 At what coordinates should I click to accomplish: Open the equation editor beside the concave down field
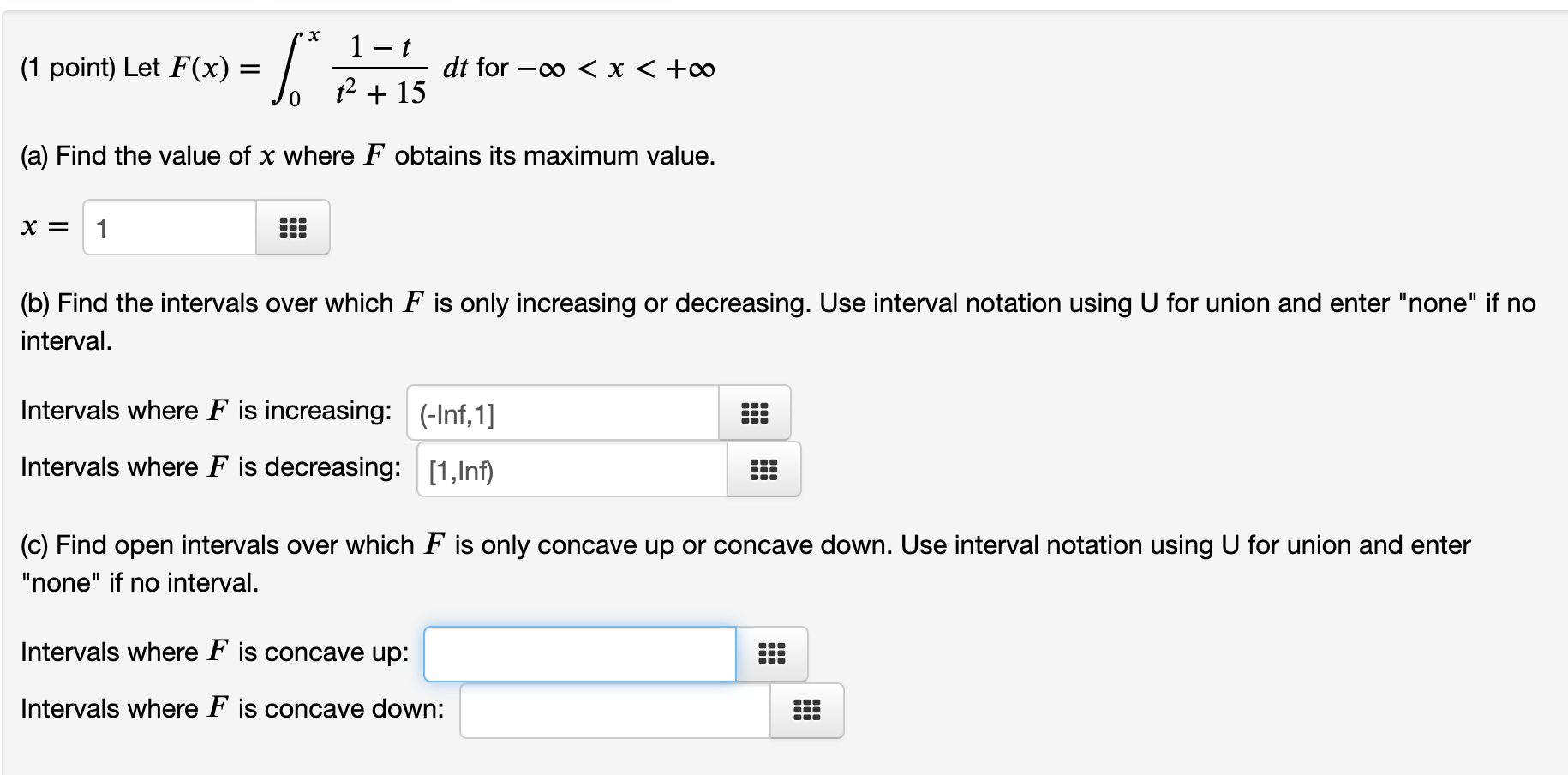[806, 710]
